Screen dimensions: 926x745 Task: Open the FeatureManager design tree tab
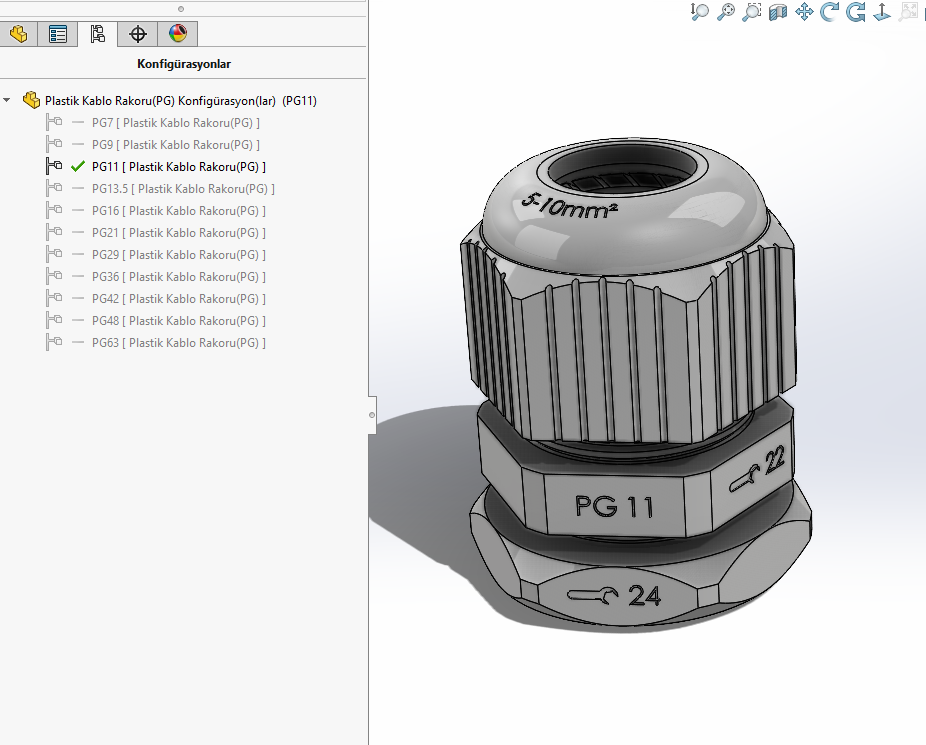(18, 34)
